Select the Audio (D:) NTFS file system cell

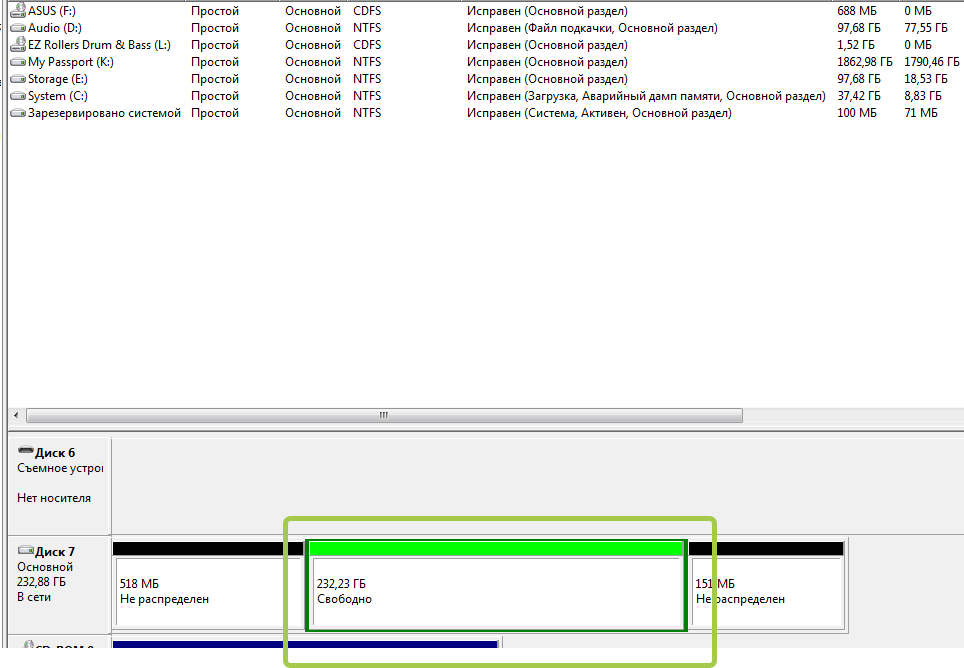coord(367,28)
